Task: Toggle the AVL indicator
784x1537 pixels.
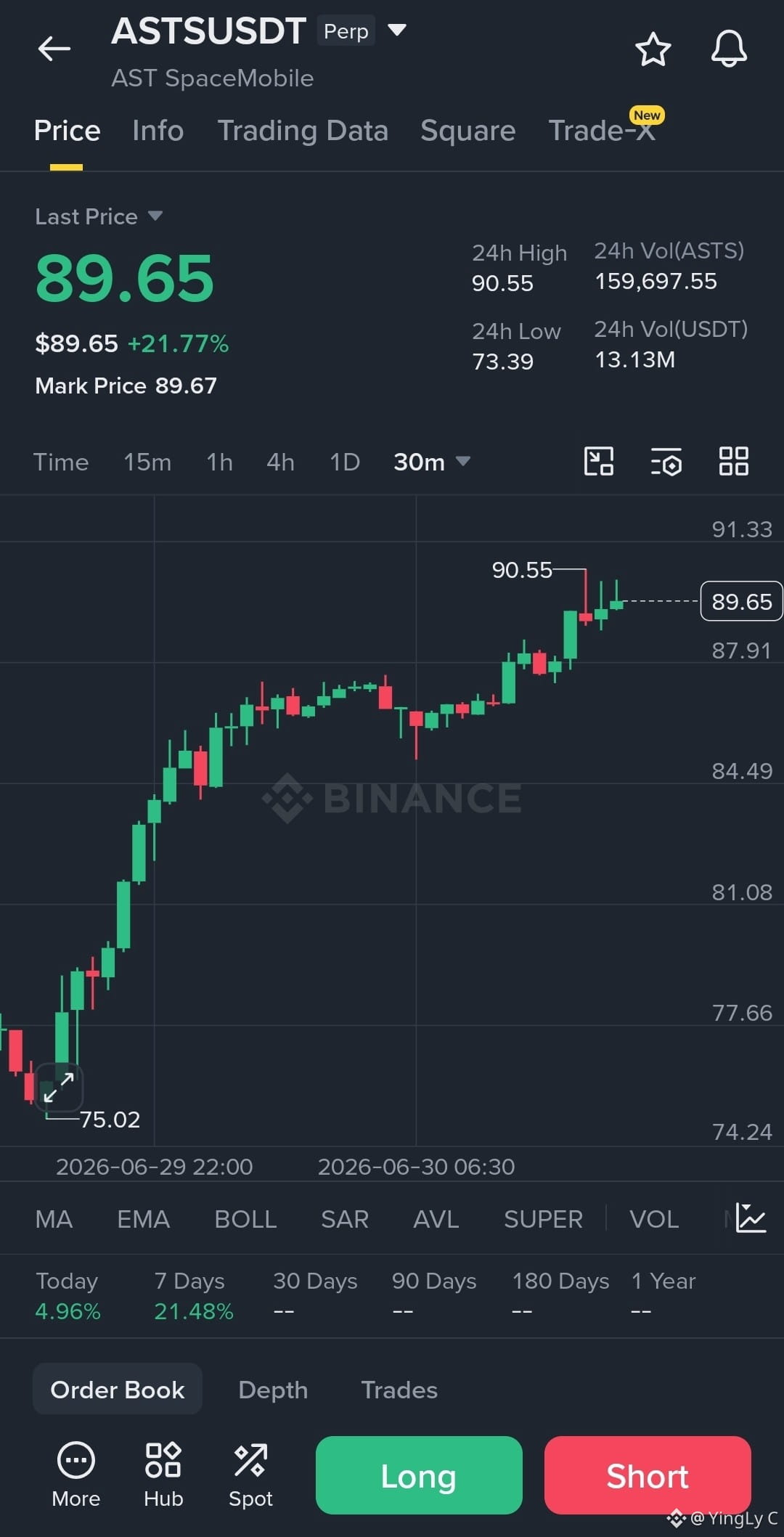Action: (x=436, y=1219)
